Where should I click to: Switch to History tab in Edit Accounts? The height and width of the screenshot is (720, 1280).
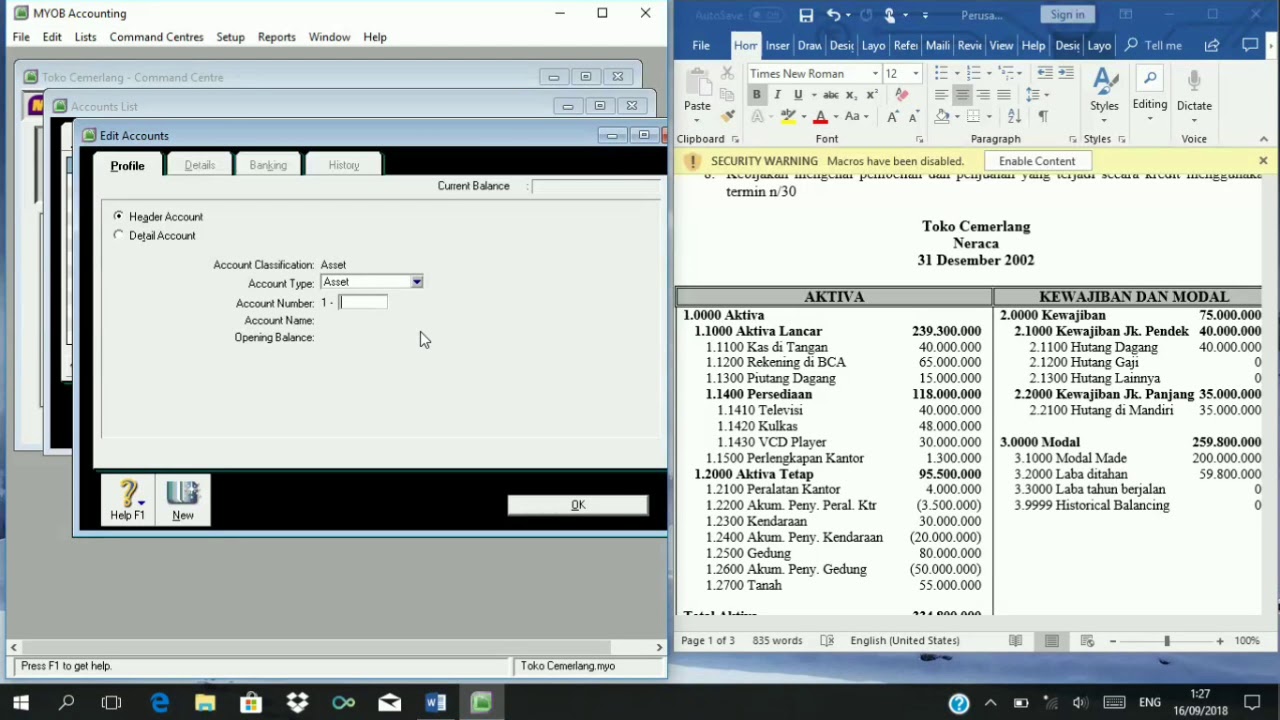(x=343, y=165)
